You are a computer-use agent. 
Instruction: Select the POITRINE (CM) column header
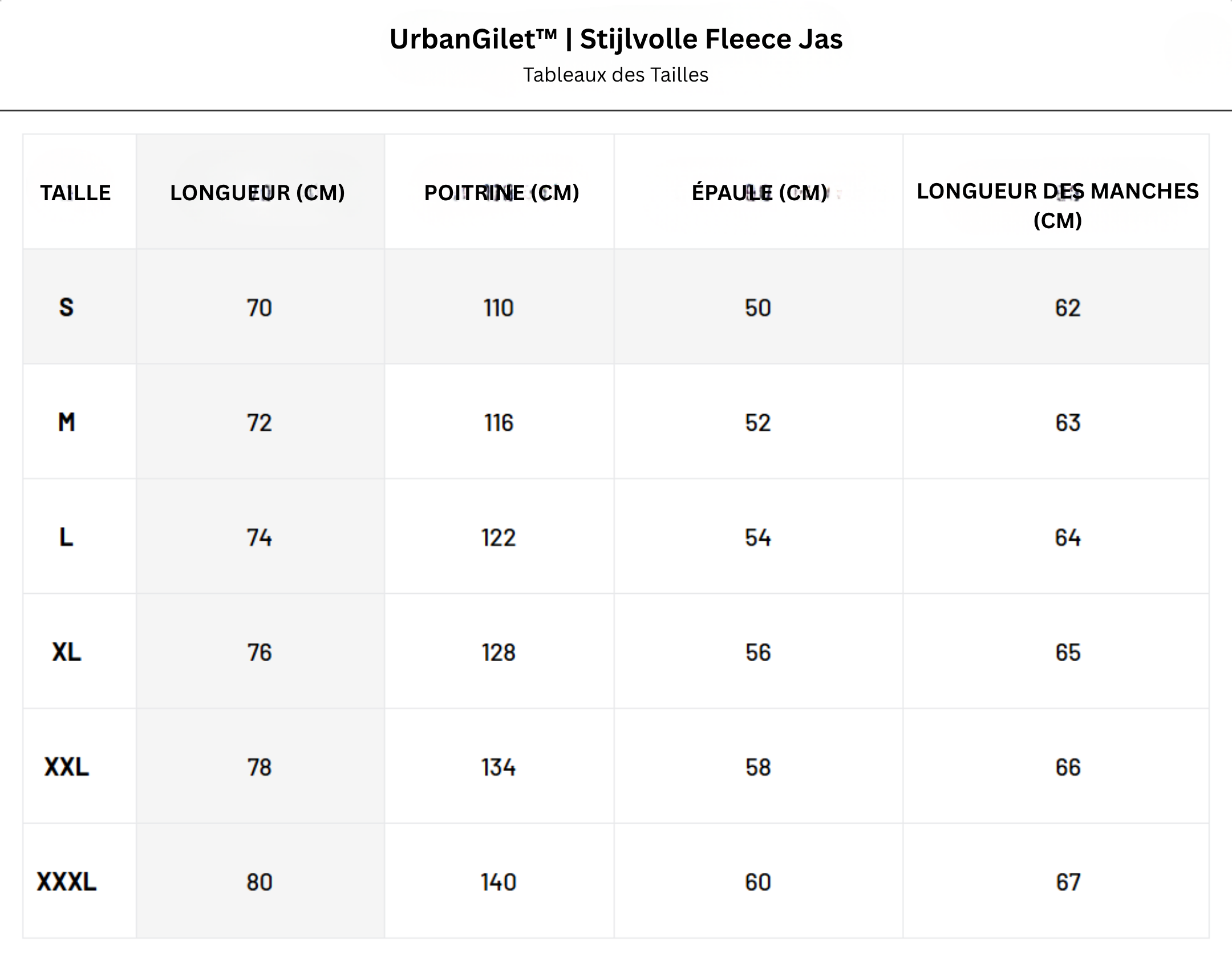coord(501,193)
